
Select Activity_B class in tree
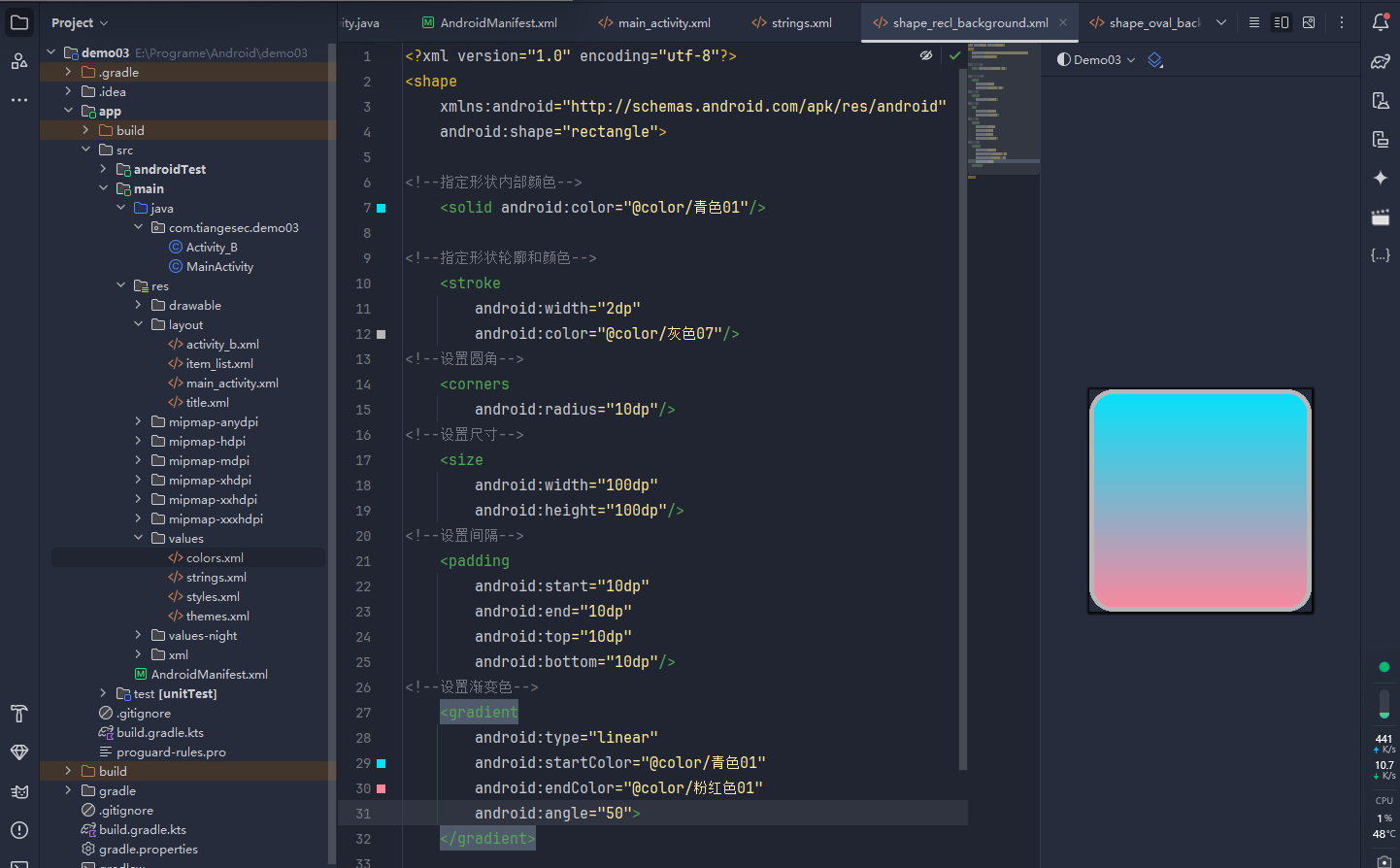203,247
